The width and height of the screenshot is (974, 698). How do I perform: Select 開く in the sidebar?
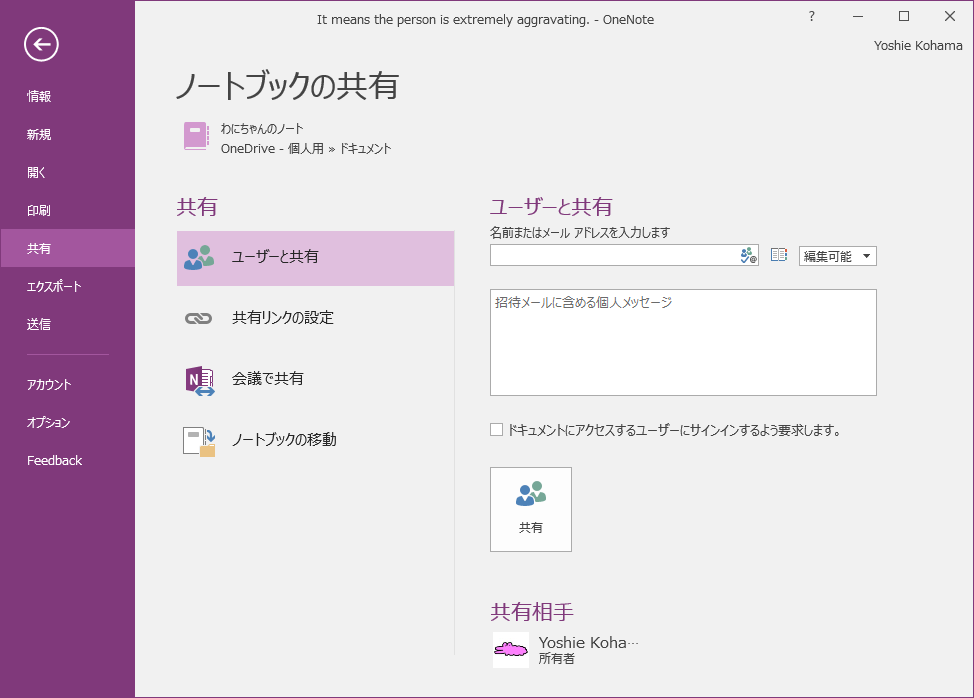click(68, 172)
